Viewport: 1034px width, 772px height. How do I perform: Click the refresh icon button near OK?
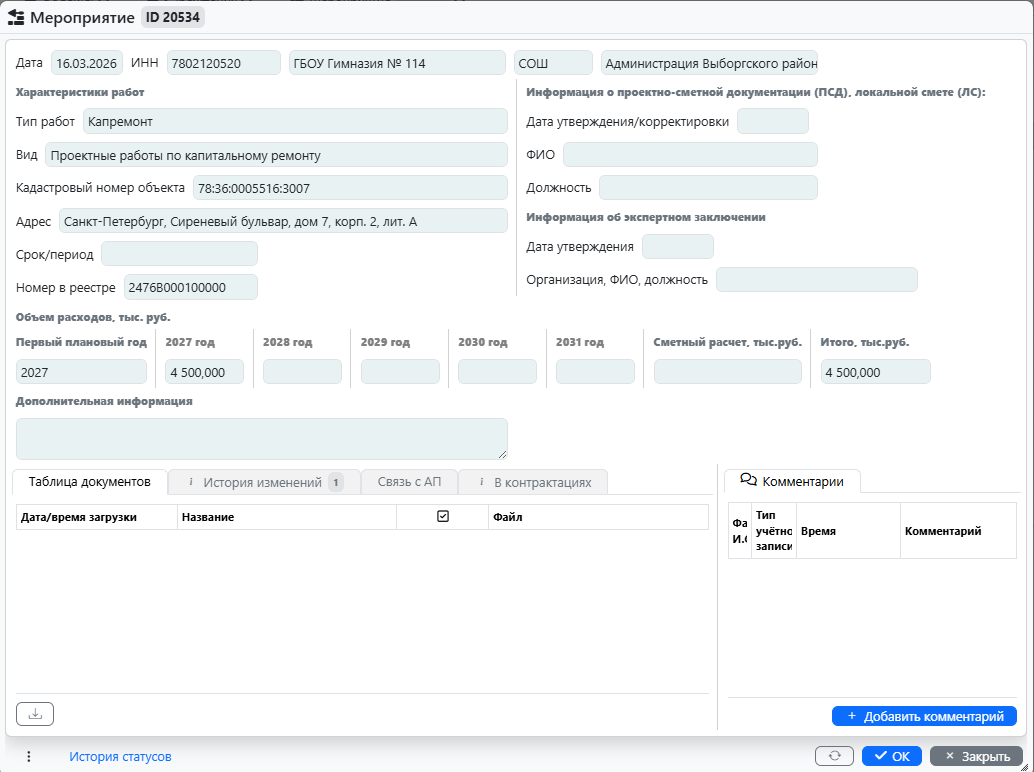pos(835,756)
